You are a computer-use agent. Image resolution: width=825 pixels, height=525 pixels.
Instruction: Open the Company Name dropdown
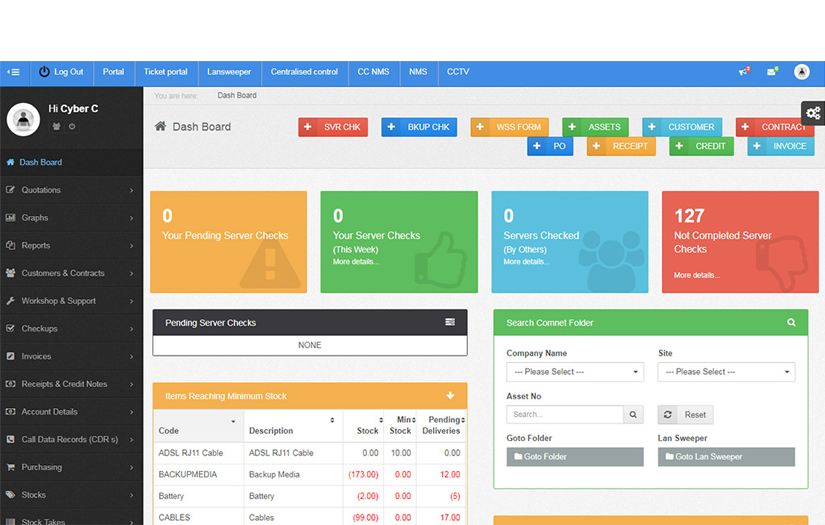point(575,372)
